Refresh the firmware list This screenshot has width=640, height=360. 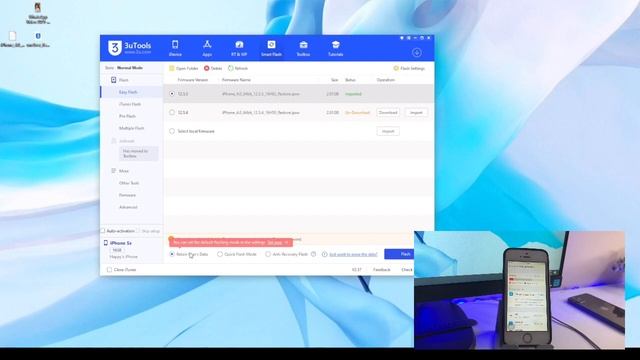click(x=238, y=68)
